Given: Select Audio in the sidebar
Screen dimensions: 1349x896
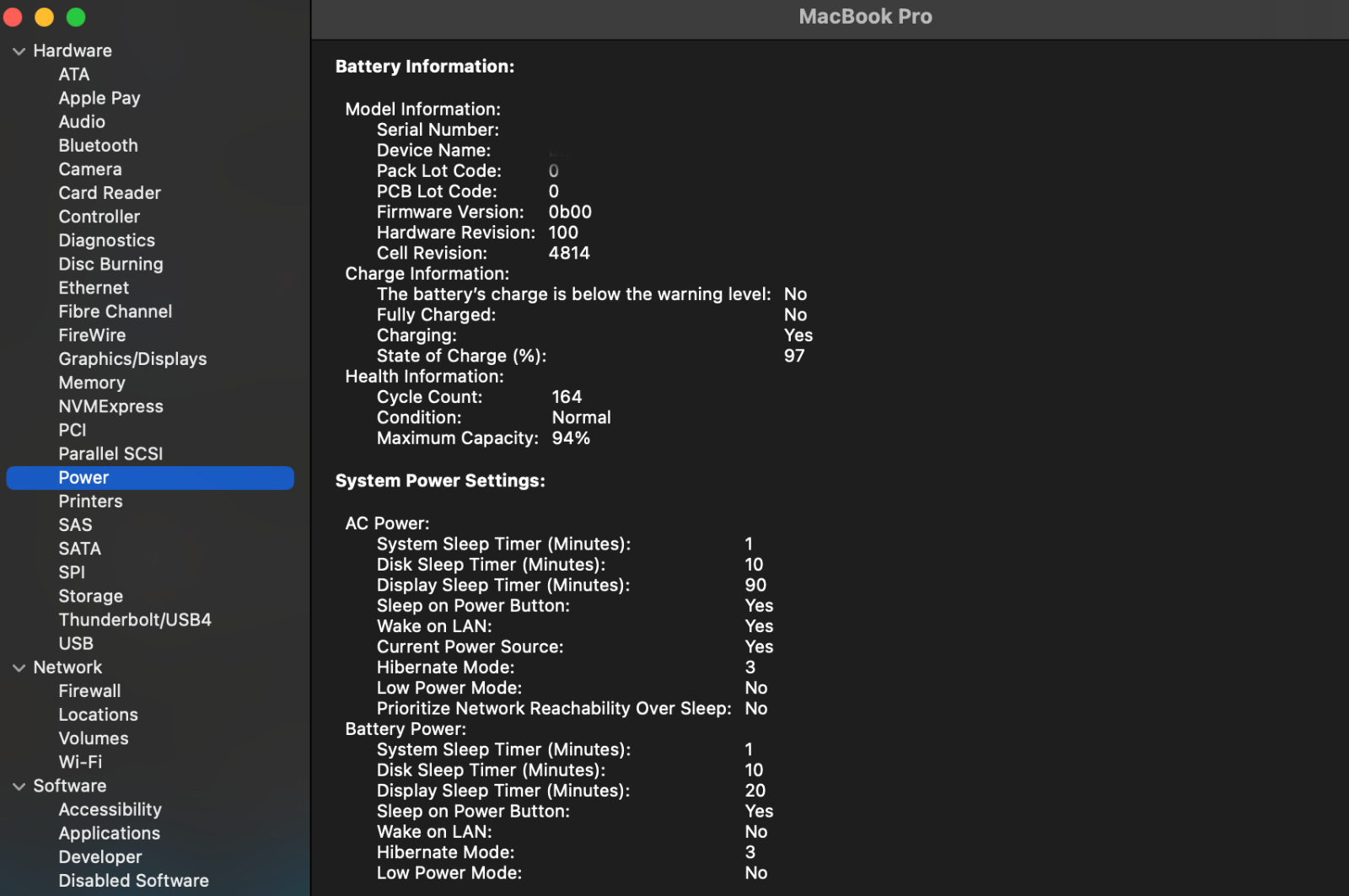Looking at the screenshot, I should 82,121.
